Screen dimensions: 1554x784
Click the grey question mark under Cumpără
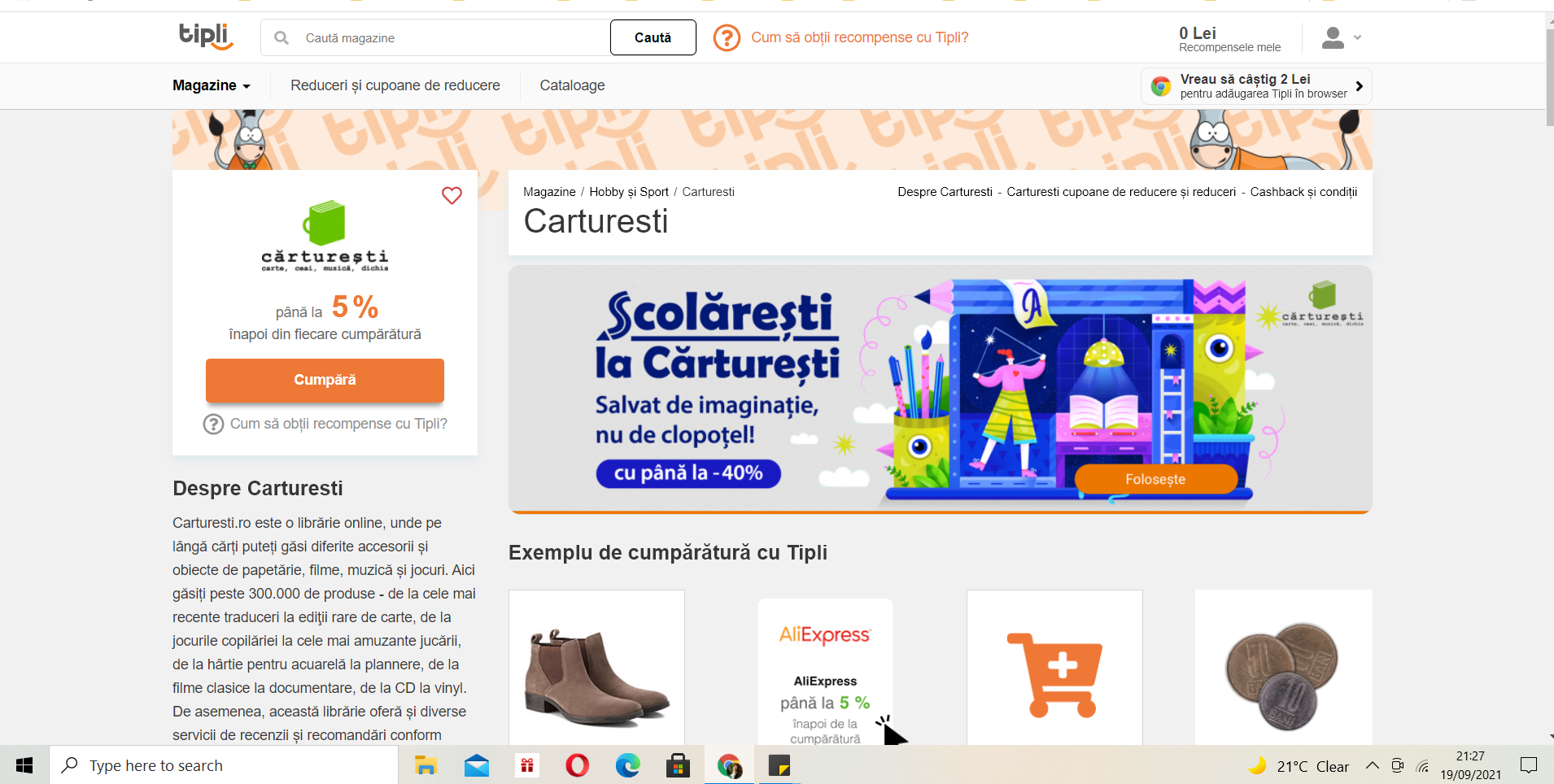pos(213,424)
